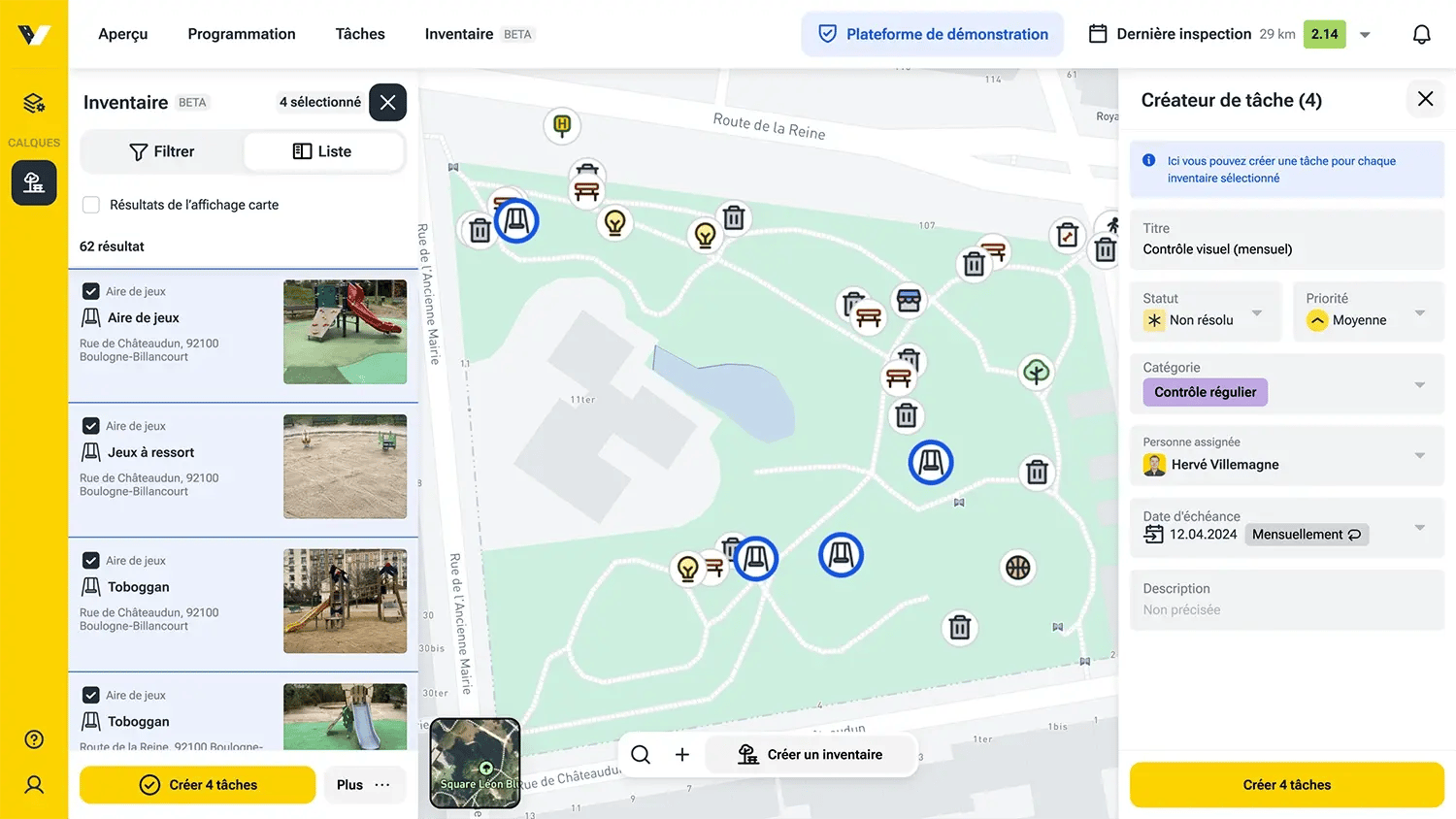The height and width of the screenshot is (819, 1456).
Task: Click Créer un inventaire button
Action: click(811, 755)
